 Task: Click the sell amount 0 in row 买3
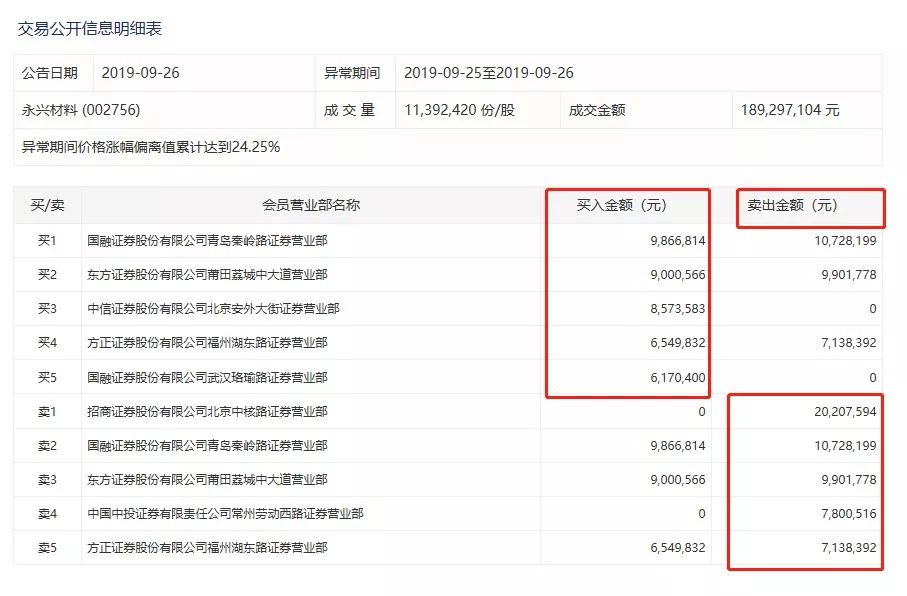pyautogui.click(x=873, y=308)
